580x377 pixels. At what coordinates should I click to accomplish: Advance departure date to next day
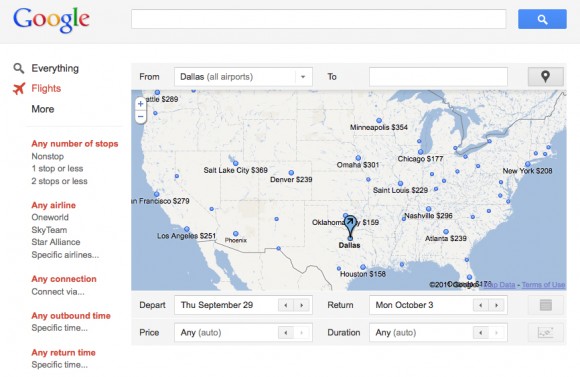click(x=301, y=305)
